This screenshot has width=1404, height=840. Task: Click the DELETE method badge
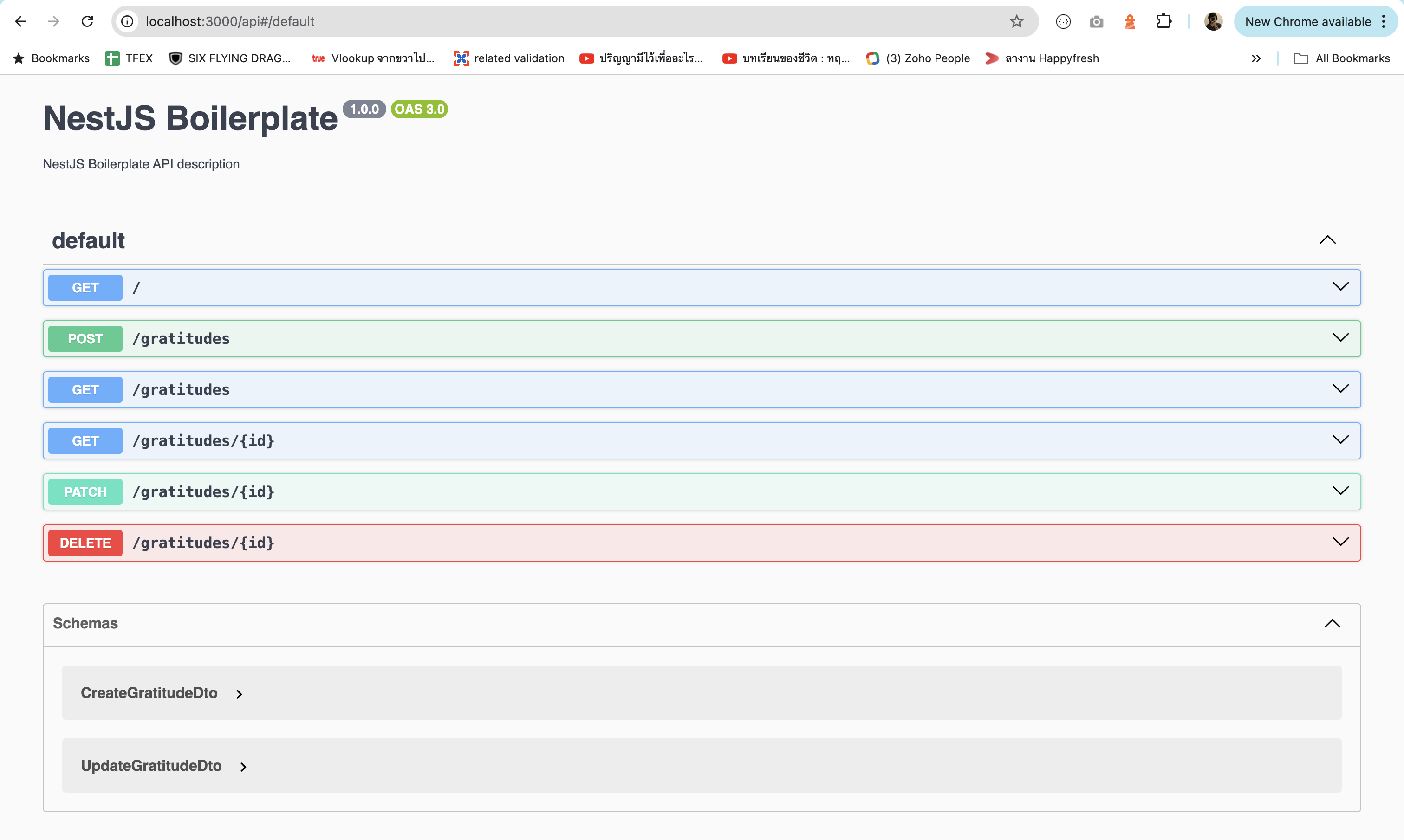click(x=85, y=543)
